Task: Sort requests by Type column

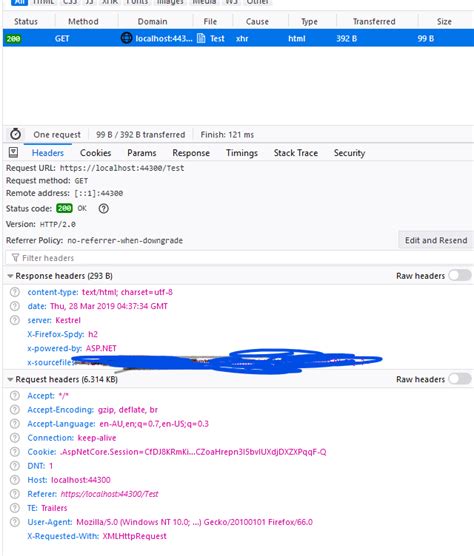Action: tap(310, 21)
